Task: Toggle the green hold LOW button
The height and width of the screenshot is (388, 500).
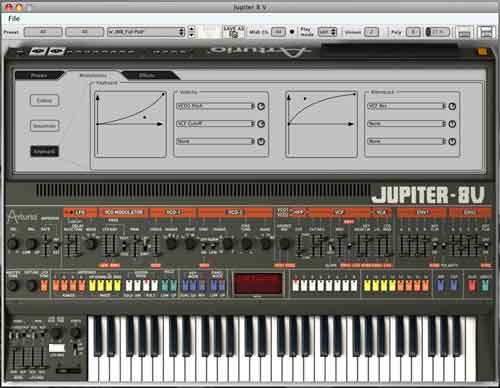Action: click(165, 285)
